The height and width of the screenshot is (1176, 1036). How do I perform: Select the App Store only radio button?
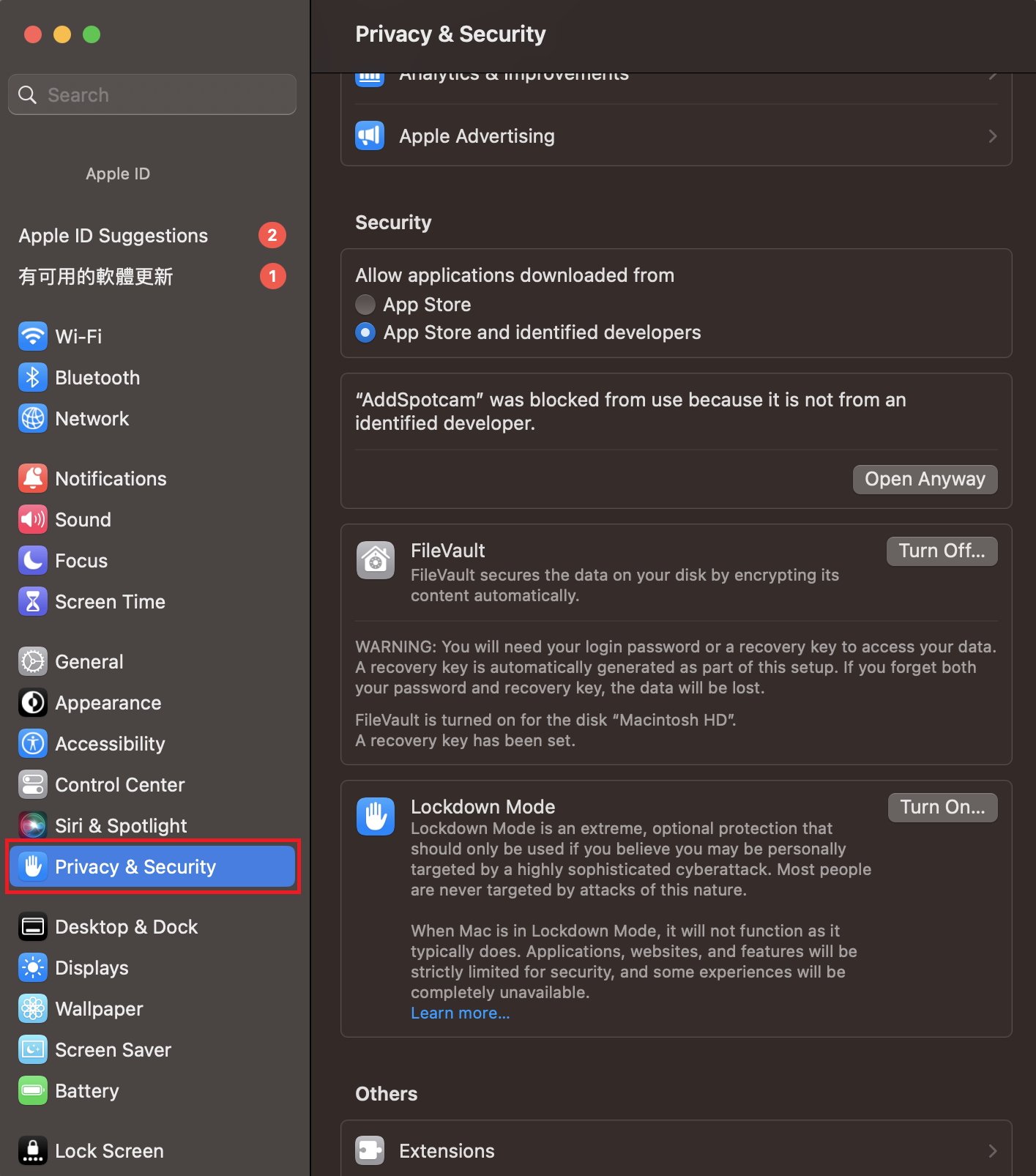[x=365, y=305]
